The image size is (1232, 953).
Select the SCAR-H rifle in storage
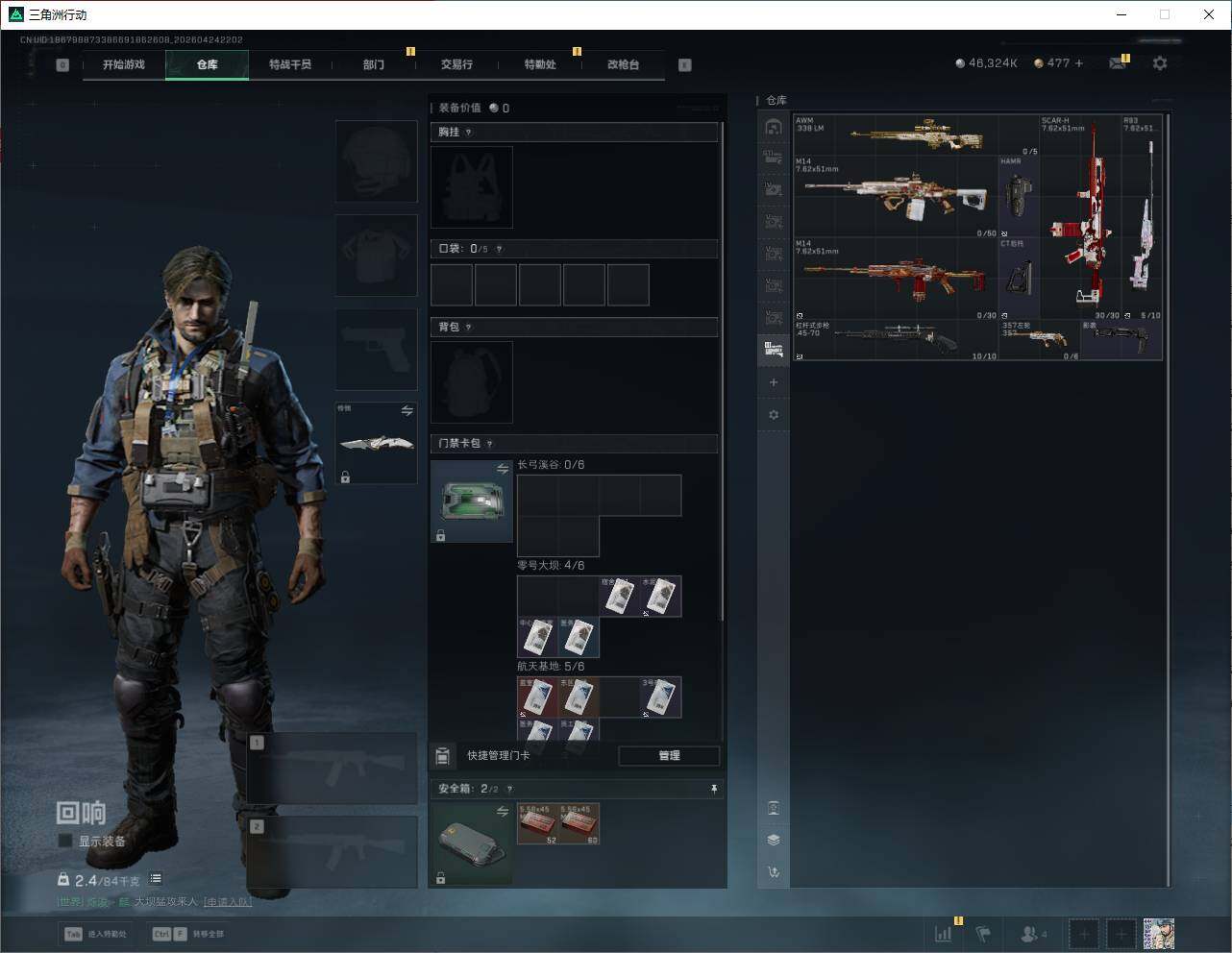(x=1081, y=217)
